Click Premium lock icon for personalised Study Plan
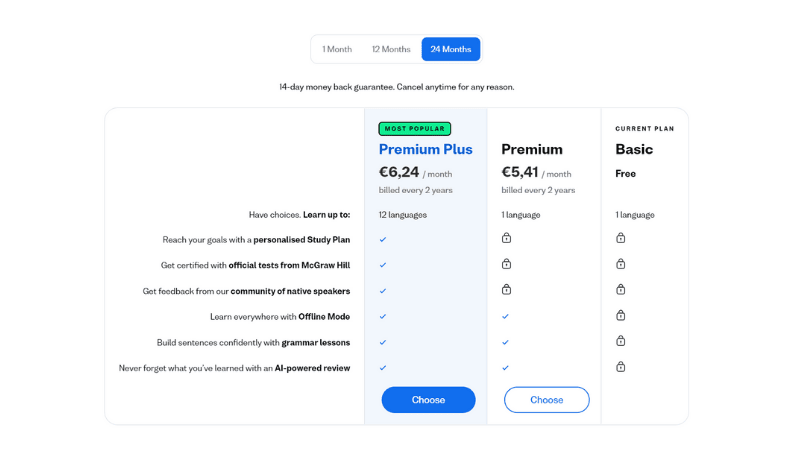The image size is (800, 450). coord(506,238)
